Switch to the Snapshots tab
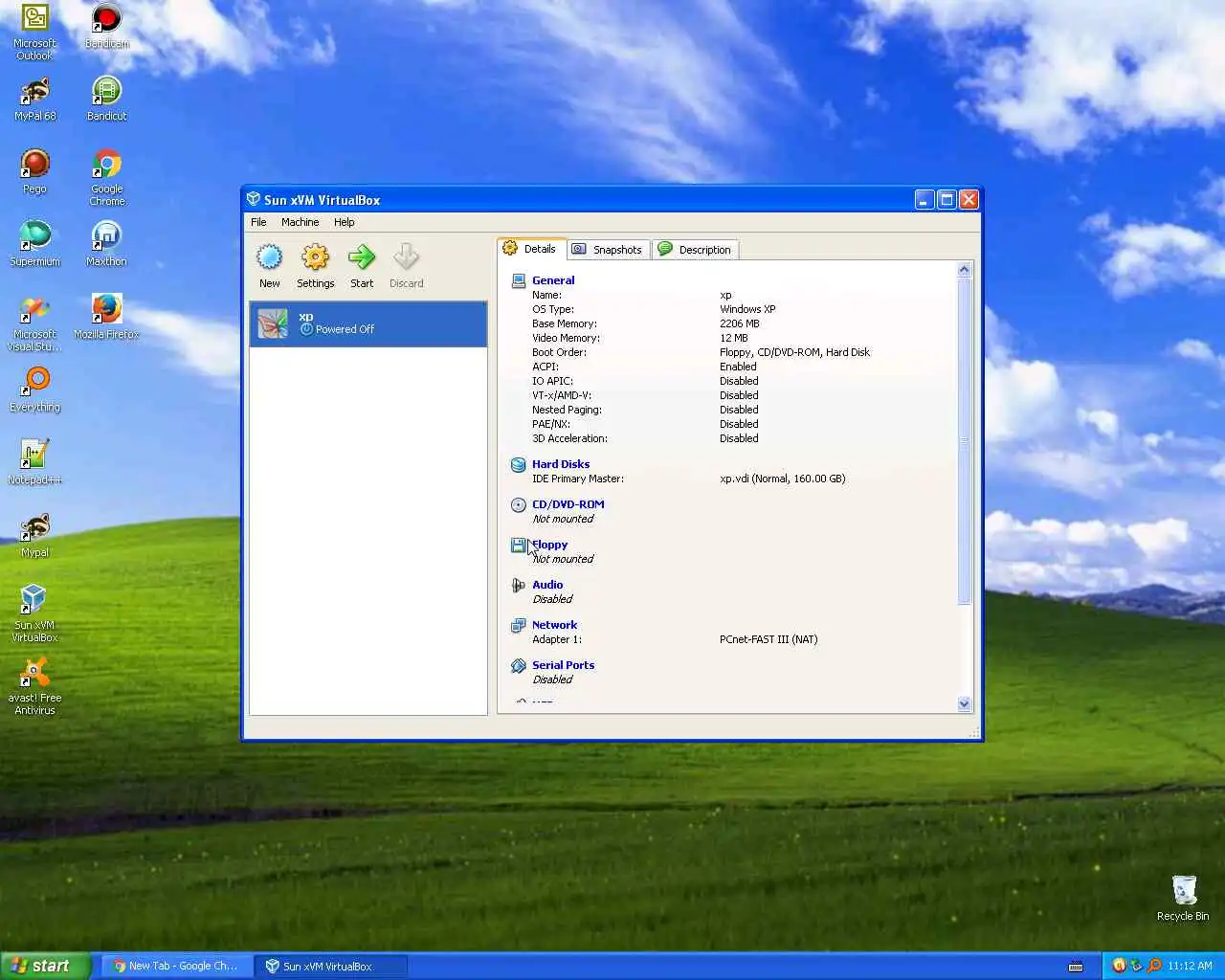 pos(609,250)
